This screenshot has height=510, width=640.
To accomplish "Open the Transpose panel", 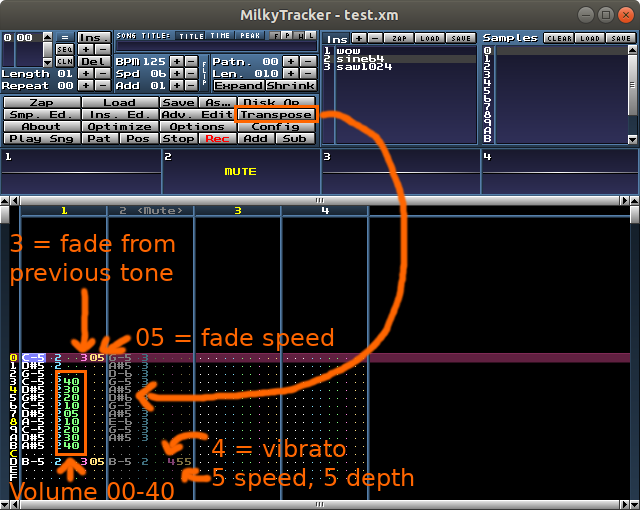I will click(x=276, y=115).
